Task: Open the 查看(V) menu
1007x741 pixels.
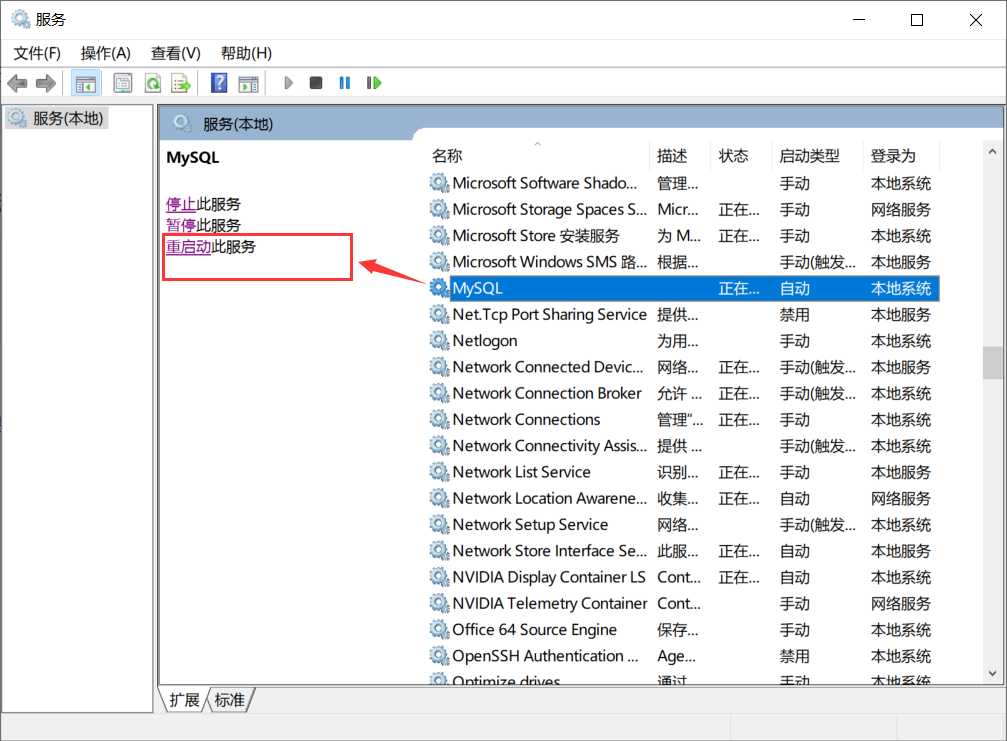Action: (176, 53)
